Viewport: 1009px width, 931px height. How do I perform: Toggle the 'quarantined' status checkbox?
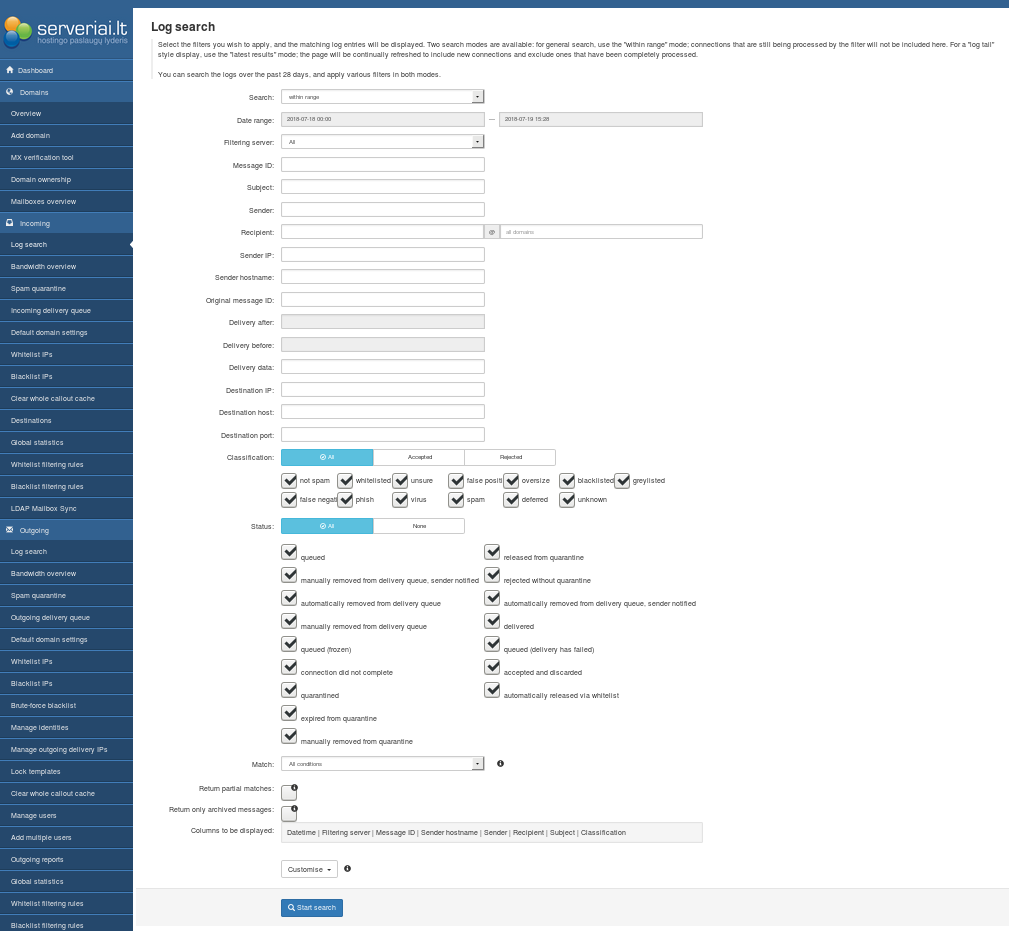tap(290, 691)
